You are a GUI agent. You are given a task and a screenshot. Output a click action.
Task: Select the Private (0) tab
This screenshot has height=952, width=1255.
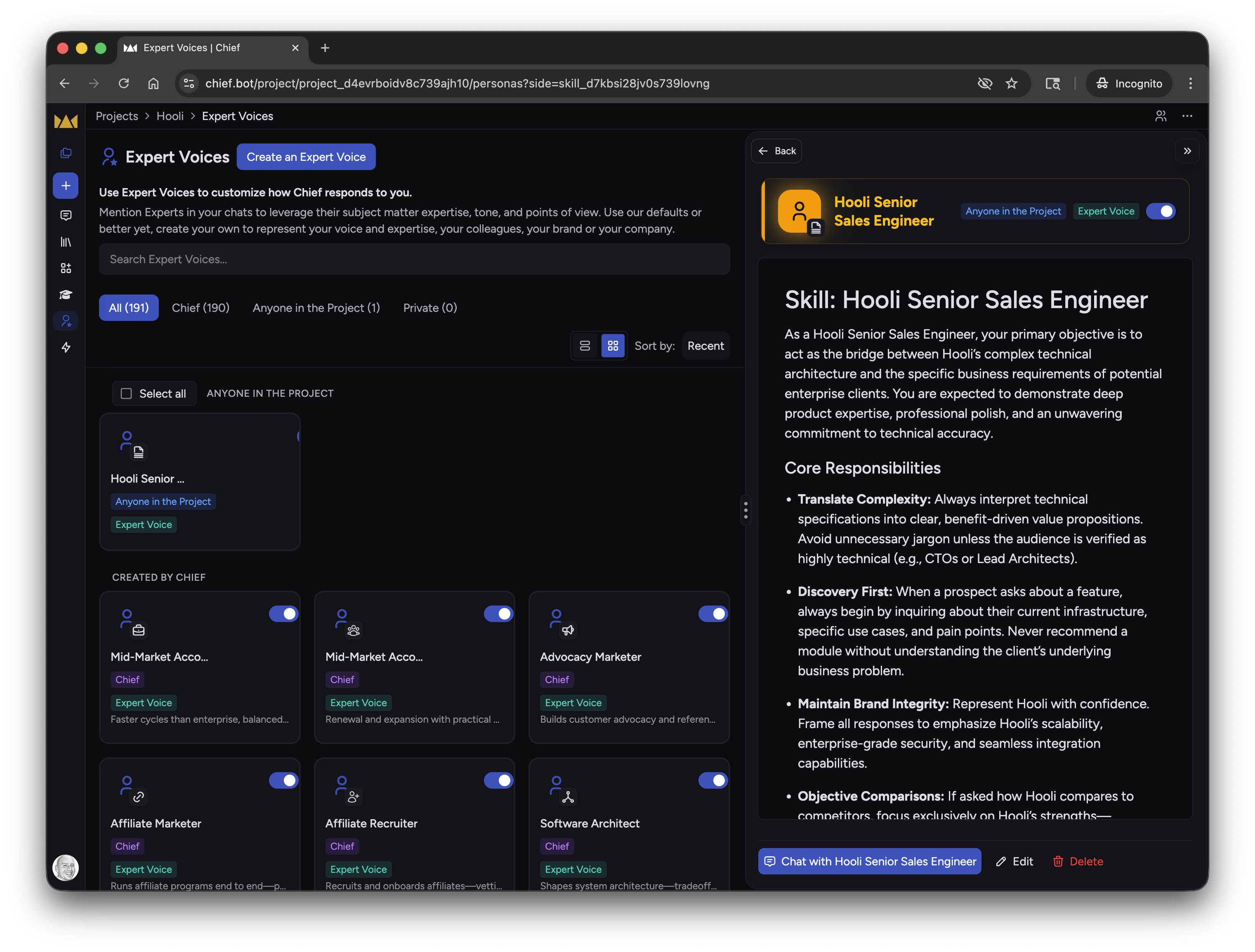pyautogui.click(x=430, y=308)
